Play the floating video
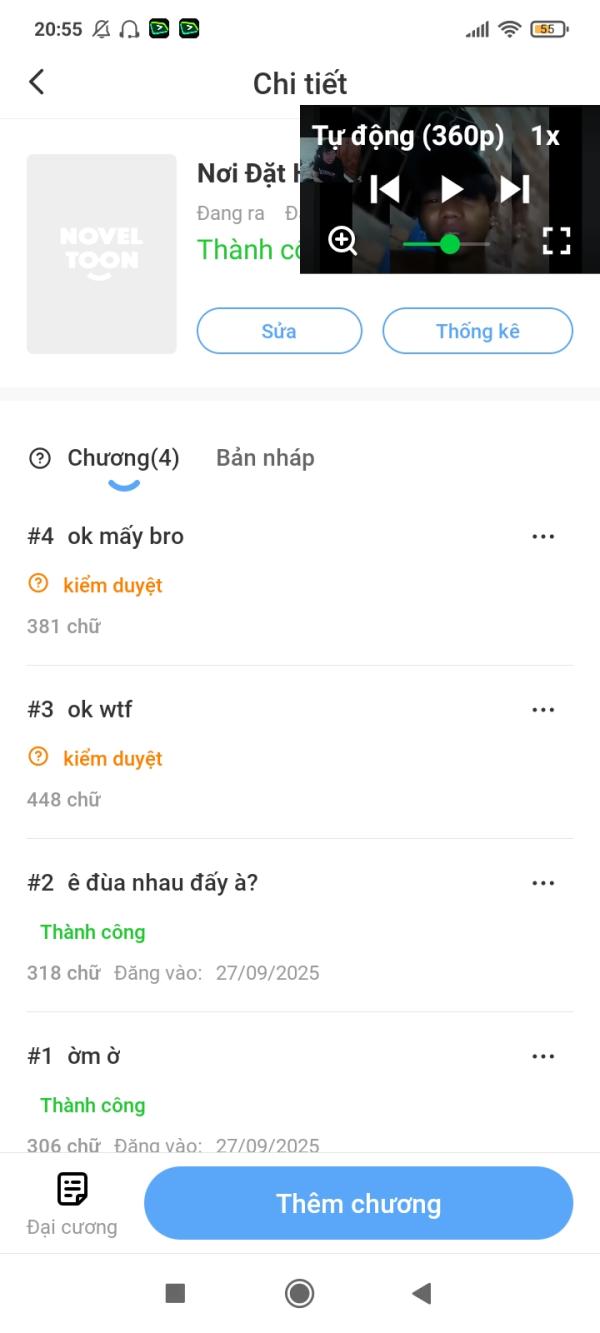The image size is (600, 1333). [x=452, y=188]
